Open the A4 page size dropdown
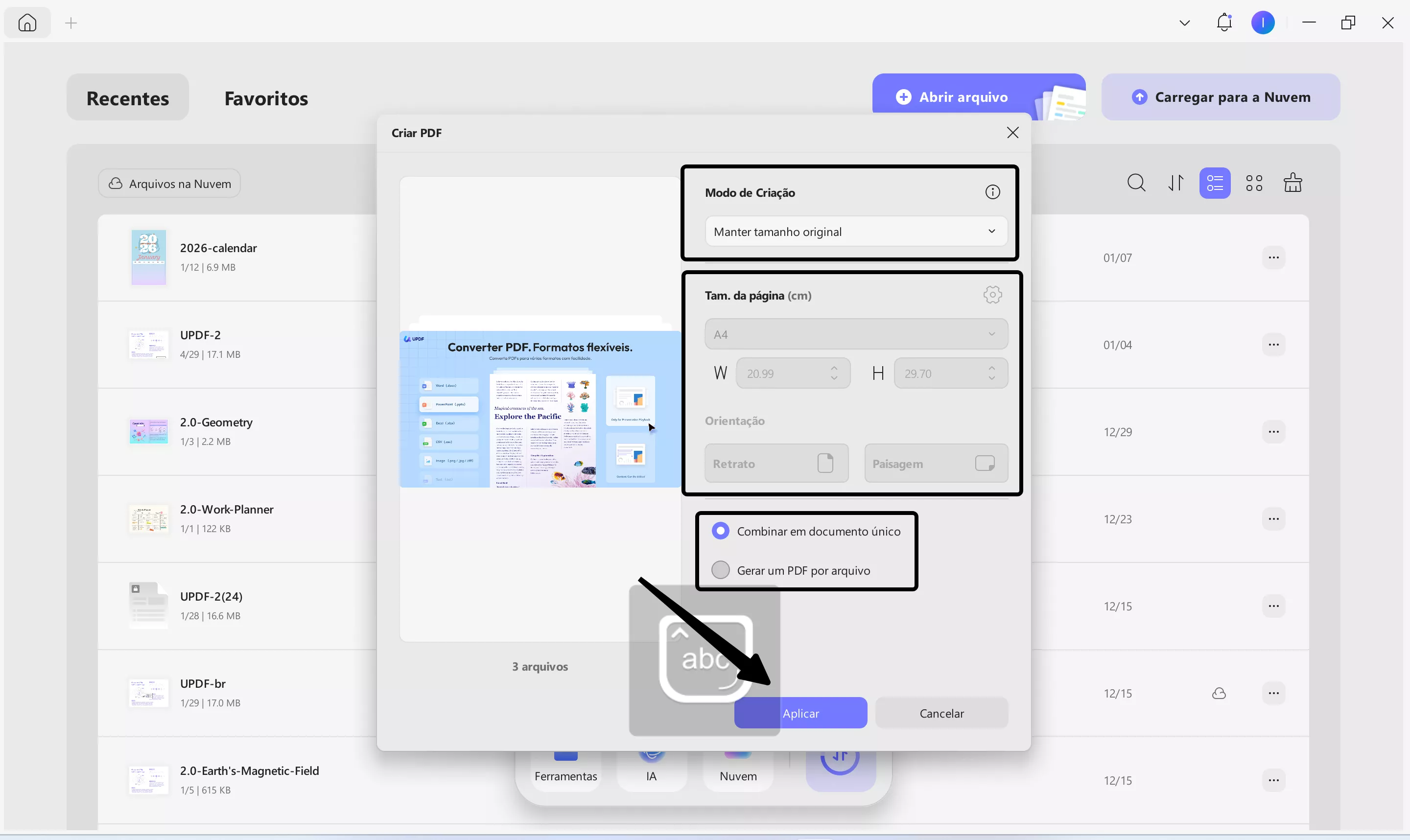1410x840 pixels. 855,333
